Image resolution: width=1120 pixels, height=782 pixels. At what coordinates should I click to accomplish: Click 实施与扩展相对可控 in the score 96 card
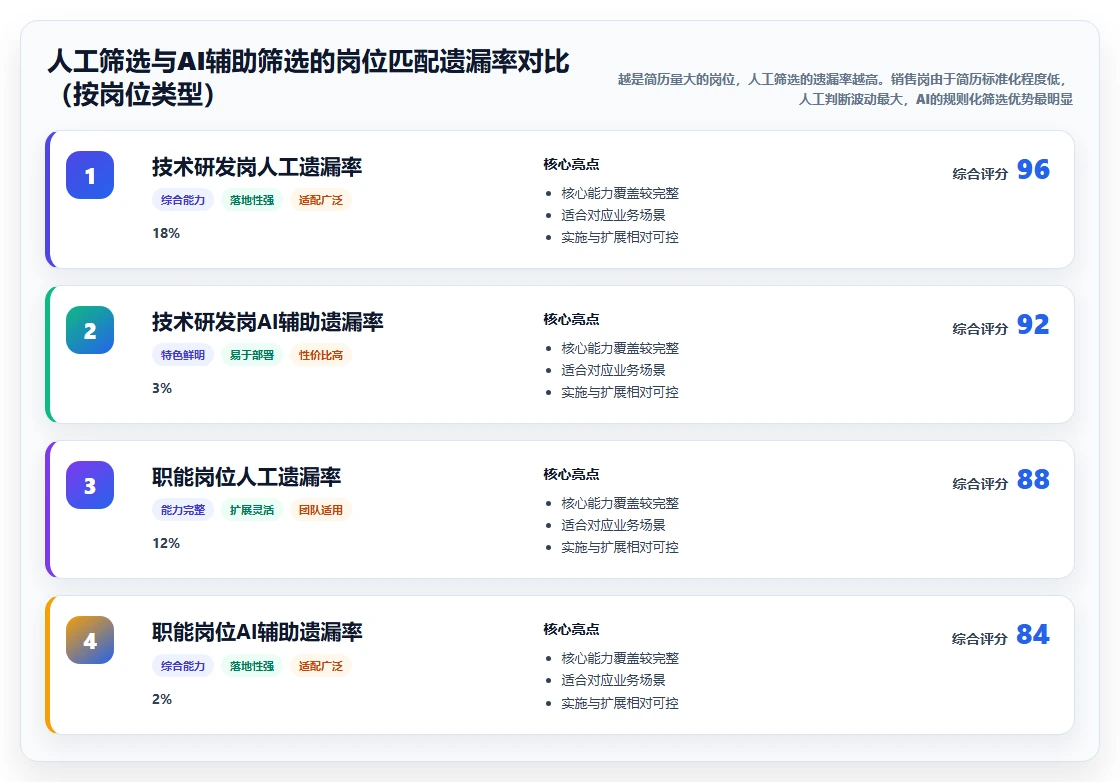pos(620,237)
